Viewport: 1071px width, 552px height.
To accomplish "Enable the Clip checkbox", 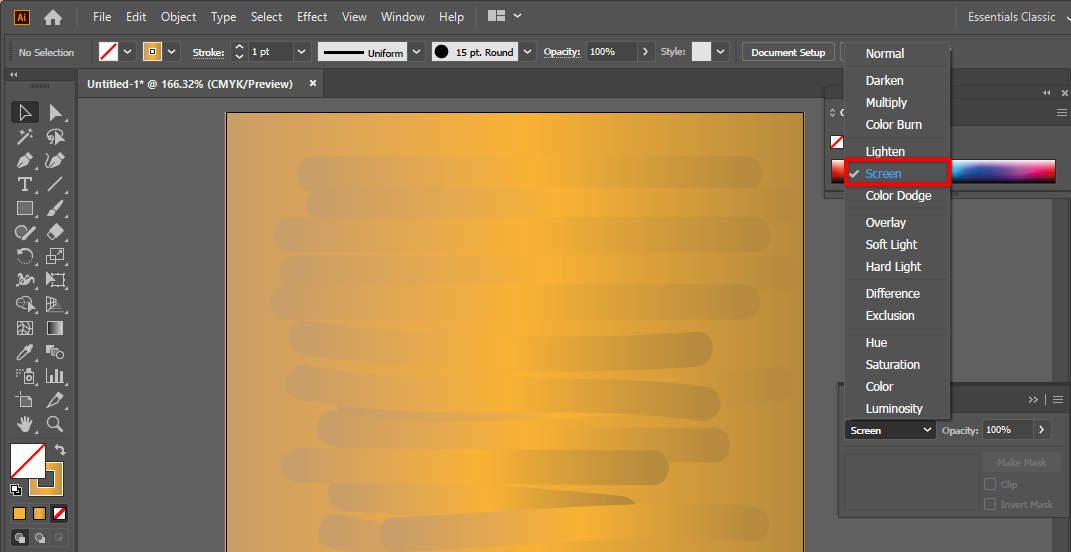I will (x=990, y=484).
